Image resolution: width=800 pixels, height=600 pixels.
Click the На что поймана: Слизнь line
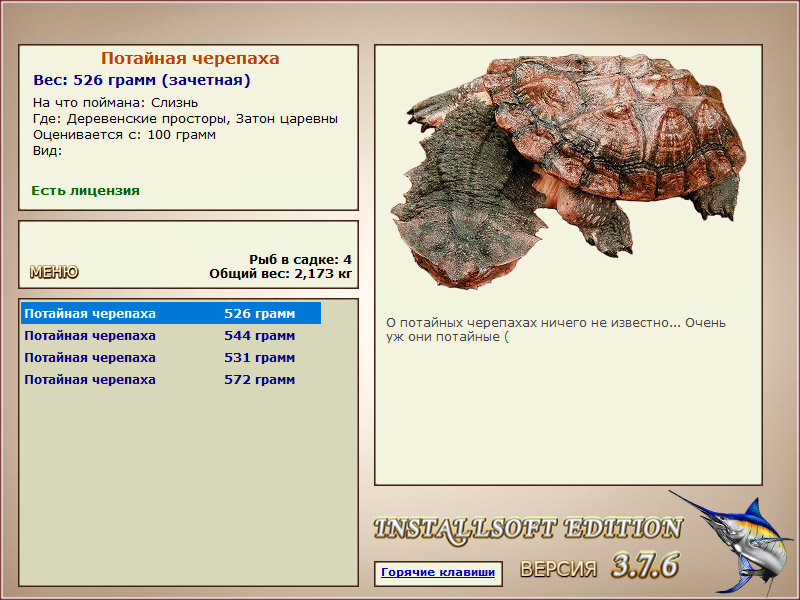pos(115,103)
